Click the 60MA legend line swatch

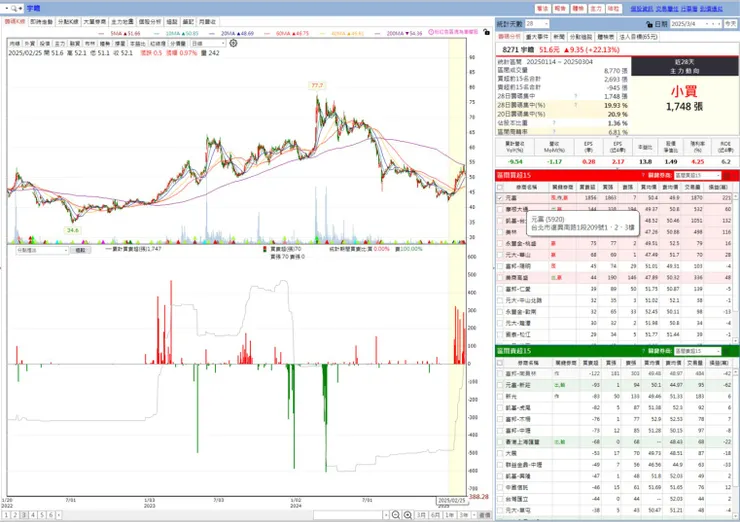[x=269, y=34]
